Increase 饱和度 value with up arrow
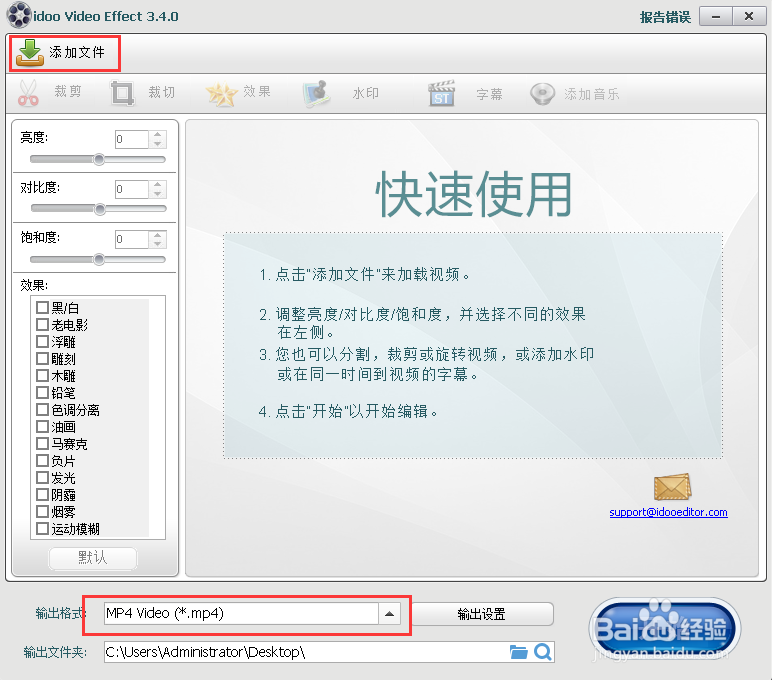The height and width of the screenshot is (680, 772). pyautogui.click(x=158, y=235)
